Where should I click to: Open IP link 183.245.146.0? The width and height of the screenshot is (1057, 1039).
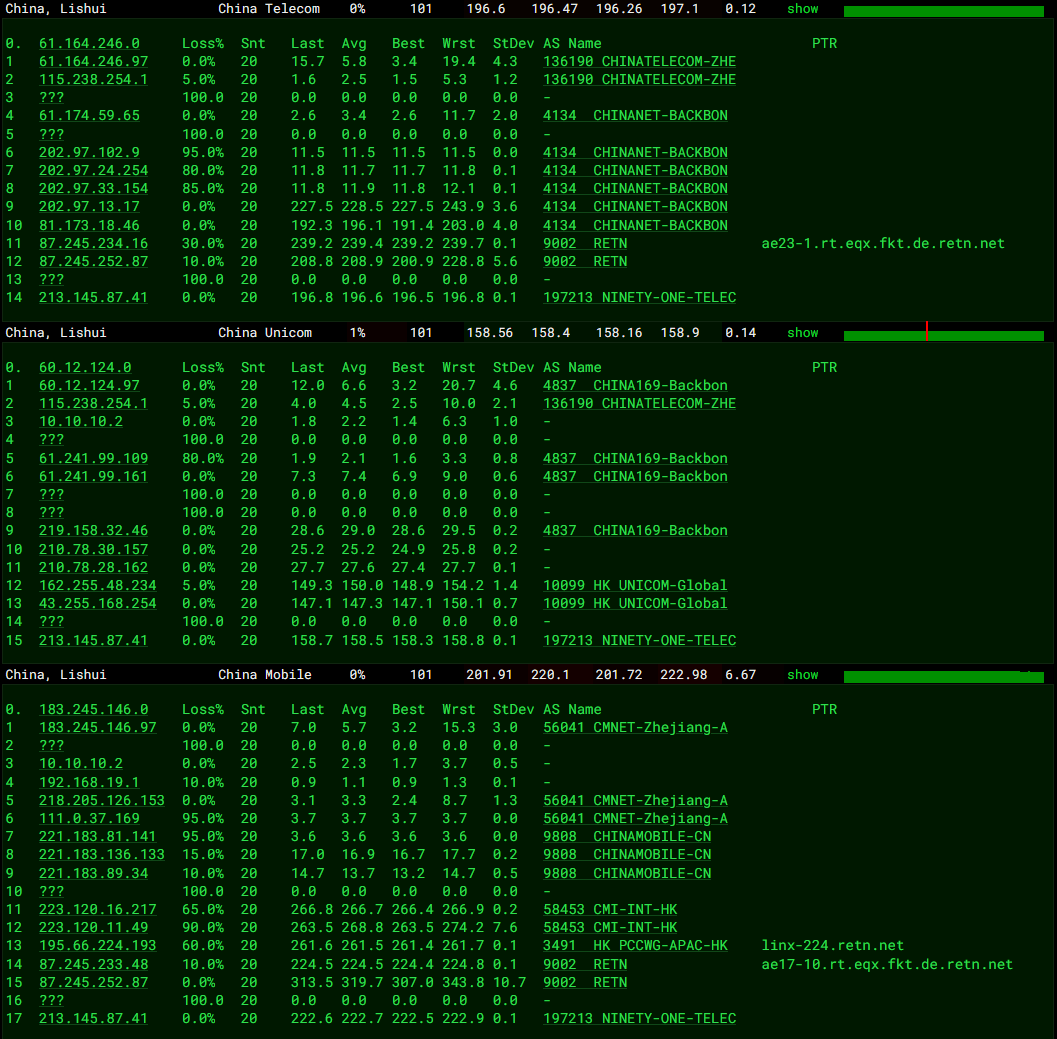click(x=93, y=709)
